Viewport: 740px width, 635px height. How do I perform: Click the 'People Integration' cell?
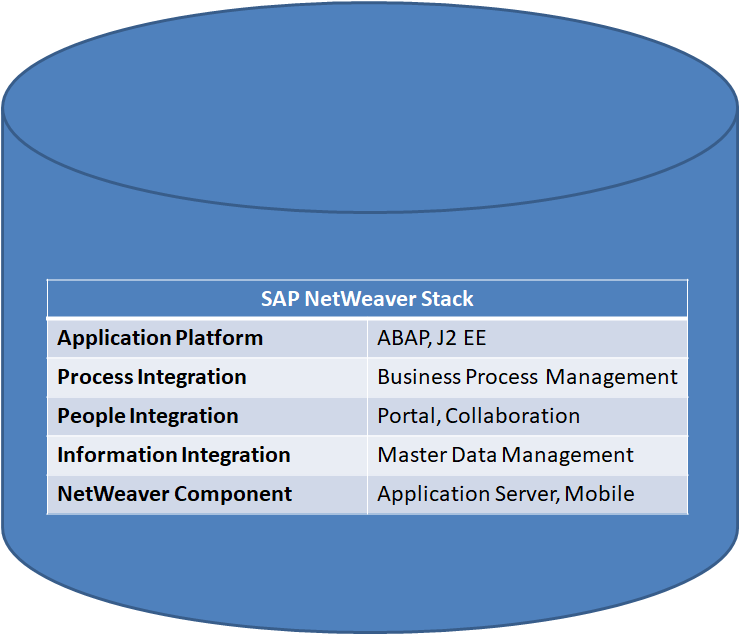[x=207, y=416]
